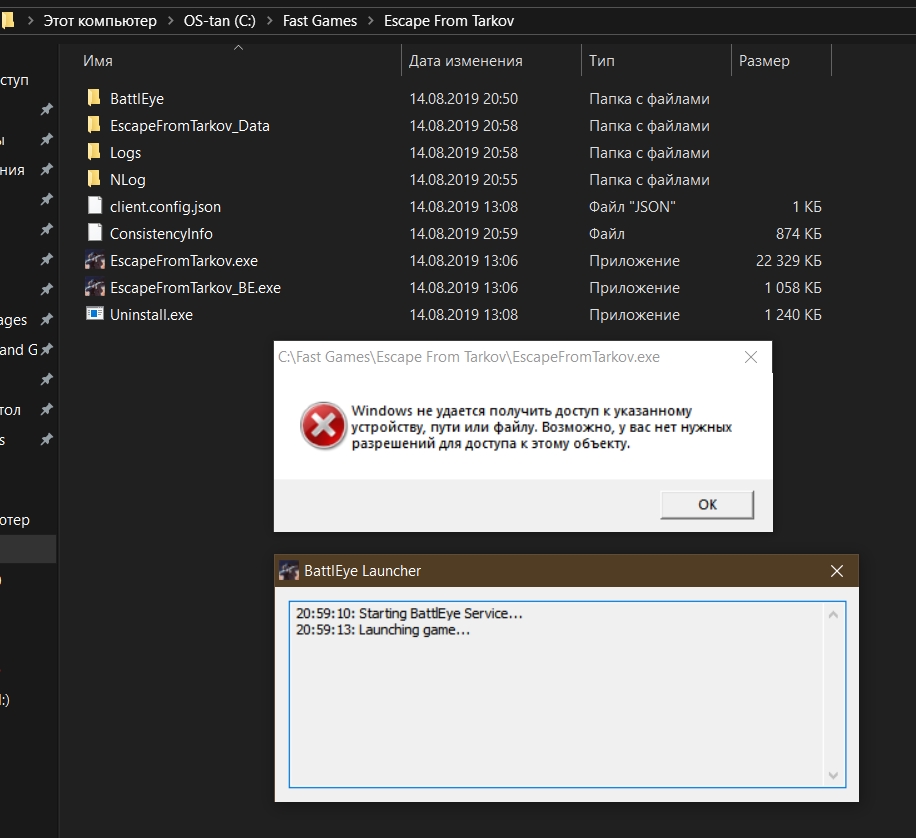
Task: Open dropdown chevron before "Этот компьютер" breadcrumb
Action: [30, 21]
